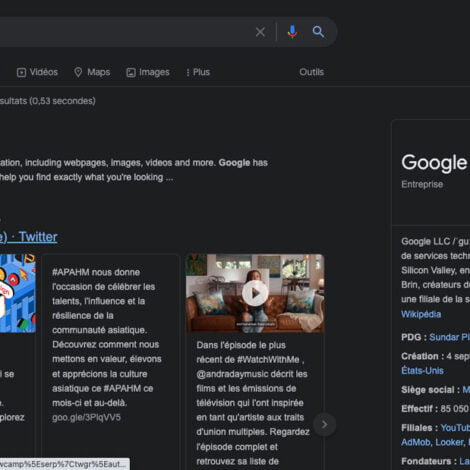Open the Looker subsidiary link
Image resolution: width=470 pixels, height=470 pixels.
coord(450,442)
